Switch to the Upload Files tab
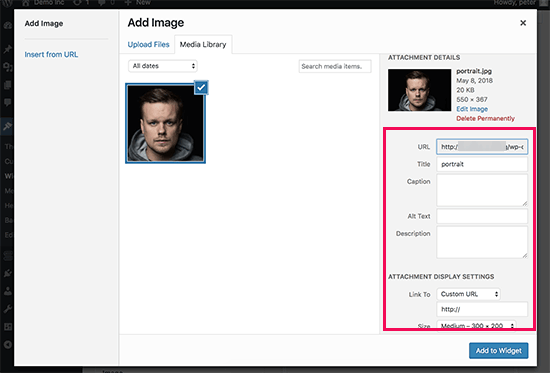Screen dimensions: 550x373 coord(148,45)
